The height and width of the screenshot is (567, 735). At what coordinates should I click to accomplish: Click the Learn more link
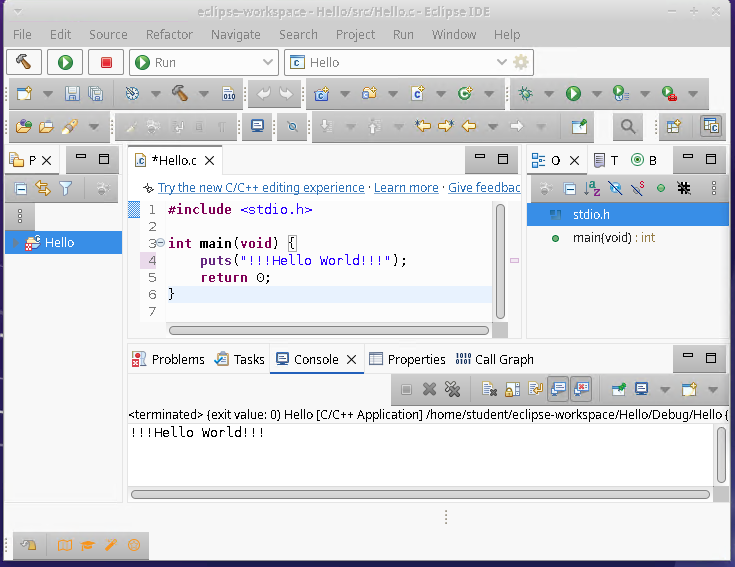tap(406, 187)
